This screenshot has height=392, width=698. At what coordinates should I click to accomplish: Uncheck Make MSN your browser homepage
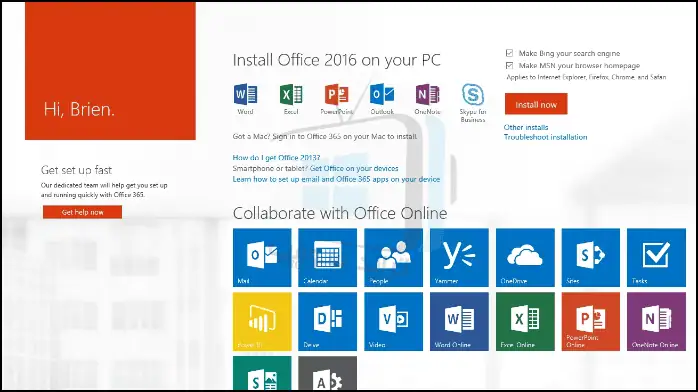click(509, 65)
